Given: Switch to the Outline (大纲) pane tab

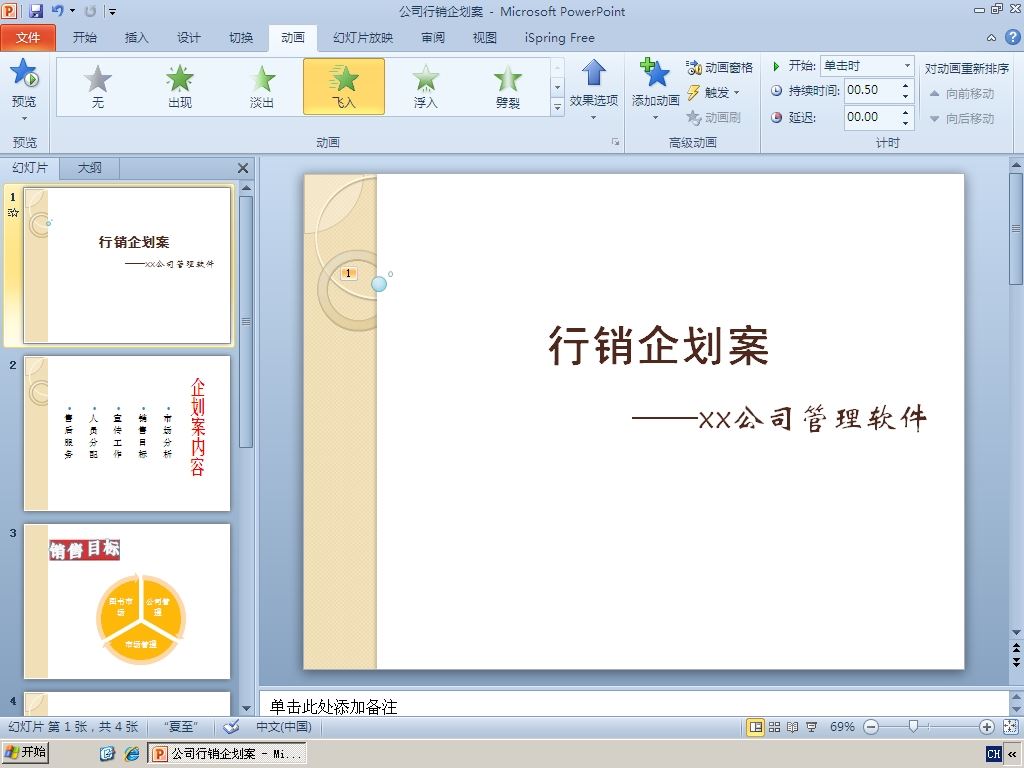Looking at the screenshot, I should pos(89,168).
